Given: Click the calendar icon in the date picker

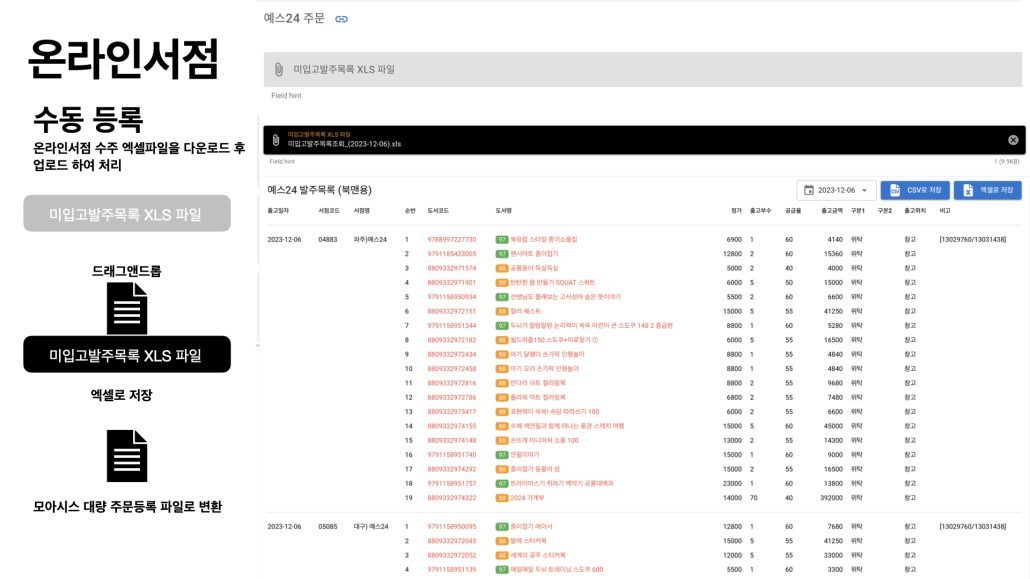Looking at the screenshot, I should (807, 190).
